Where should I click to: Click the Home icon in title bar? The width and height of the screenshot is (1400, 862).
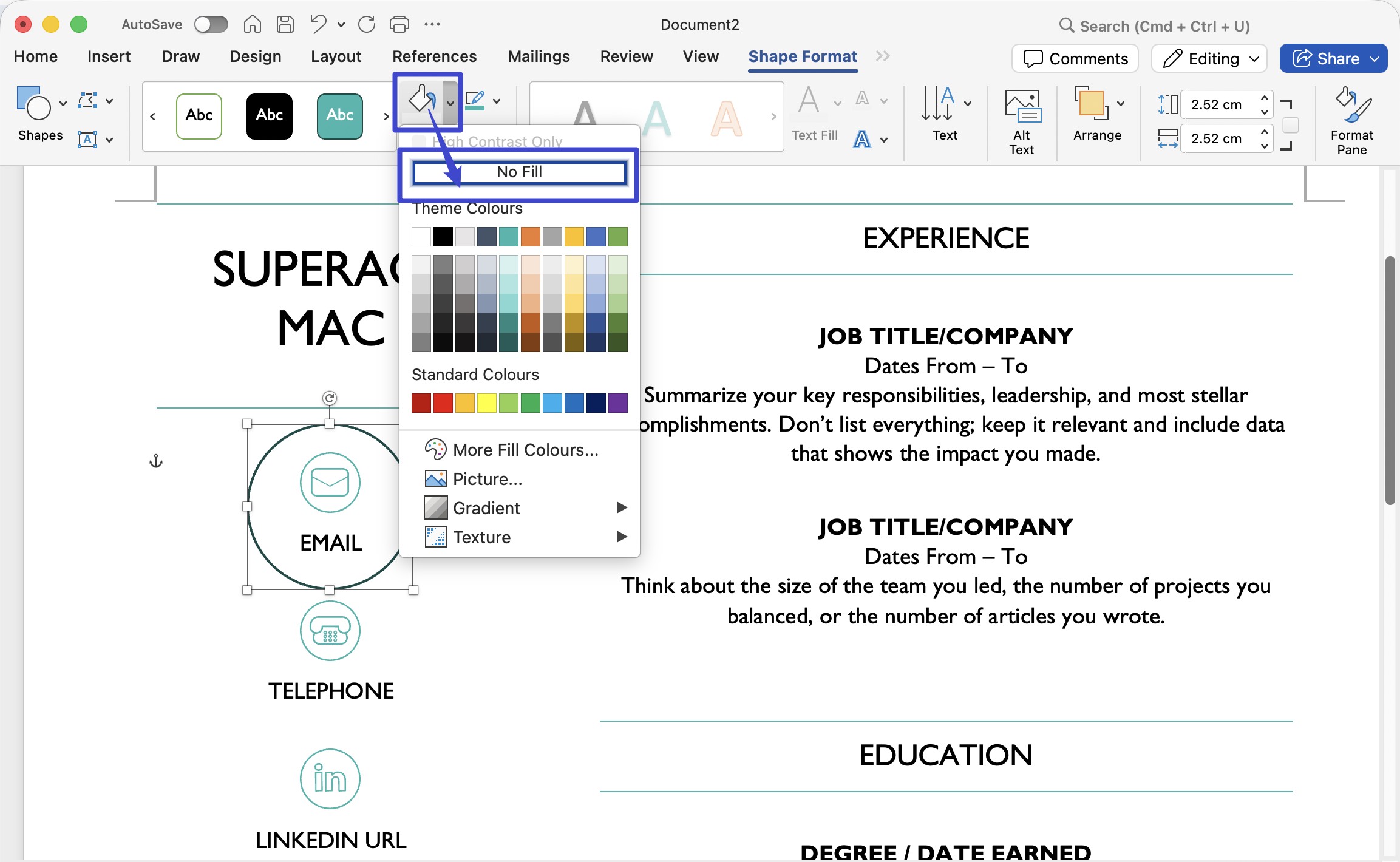click(252, 24)
